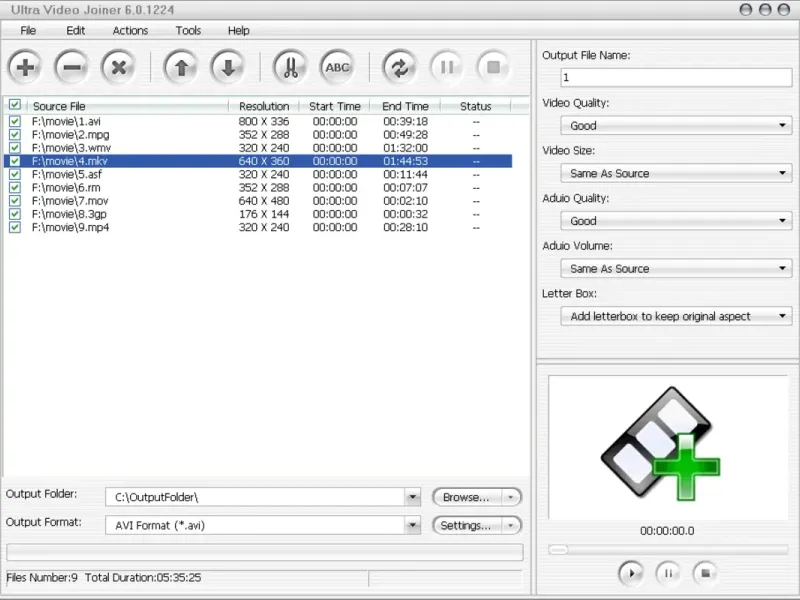Viewport: 800px width, 600px height.
Task: Open the Help menu
Action: (x=238, y=31)
